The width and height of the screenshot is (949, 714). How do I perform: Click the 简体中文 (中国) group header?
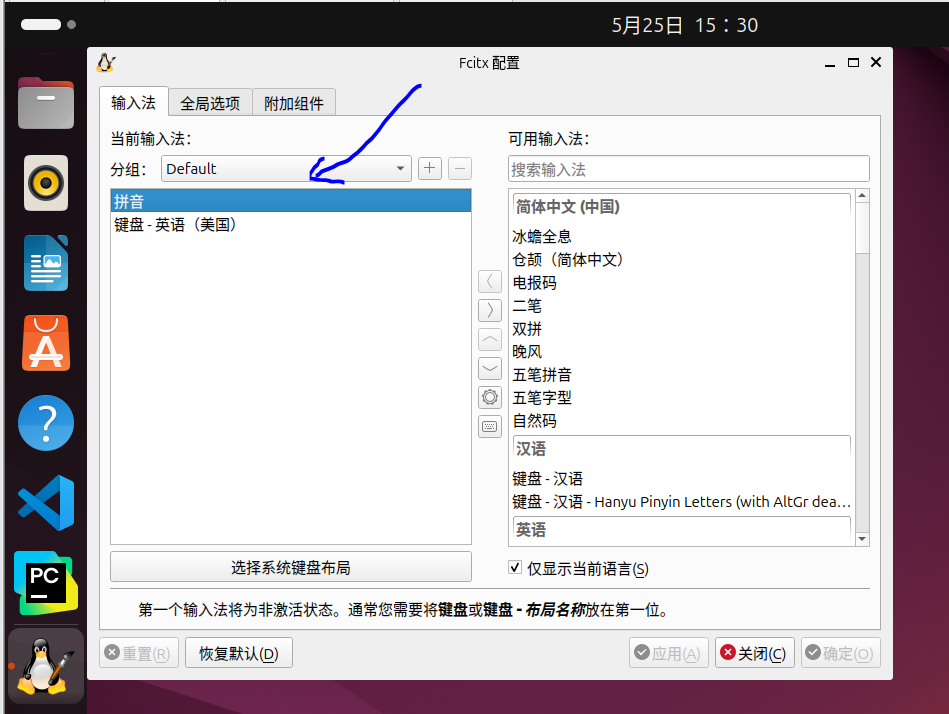[x=681, y=207]
